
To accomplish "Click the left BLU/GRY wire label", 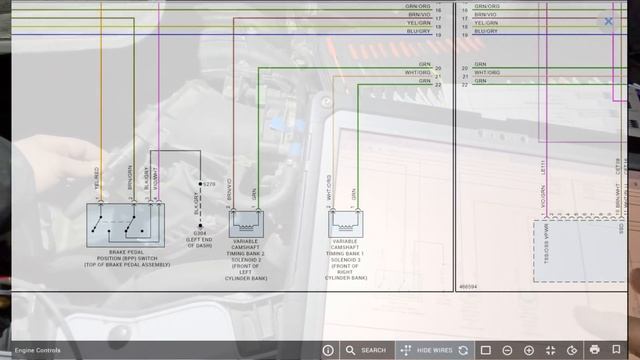I will 418,31.
